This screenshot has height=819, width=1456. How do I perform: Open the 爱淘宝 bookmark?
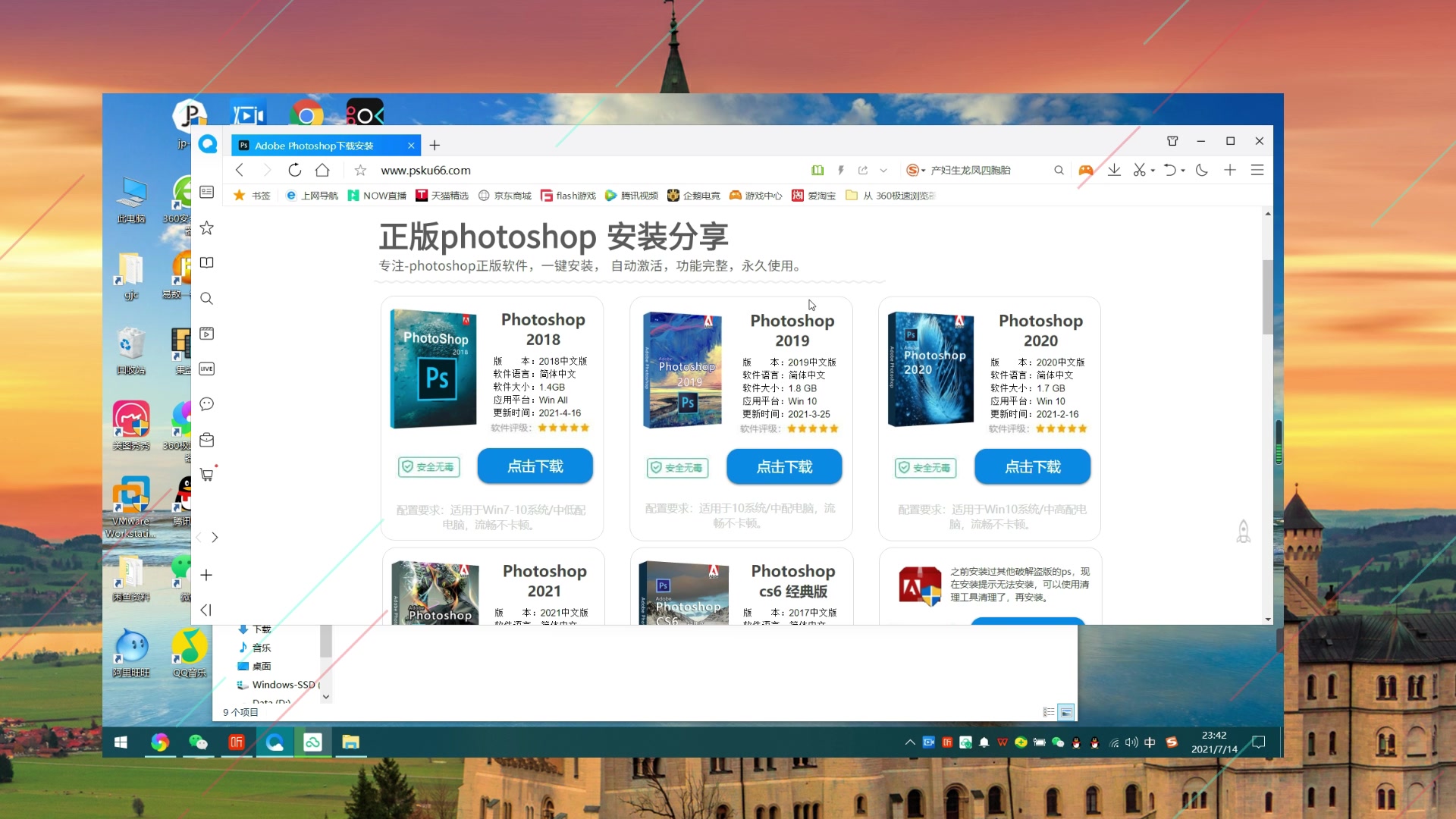tap(814, 196)
